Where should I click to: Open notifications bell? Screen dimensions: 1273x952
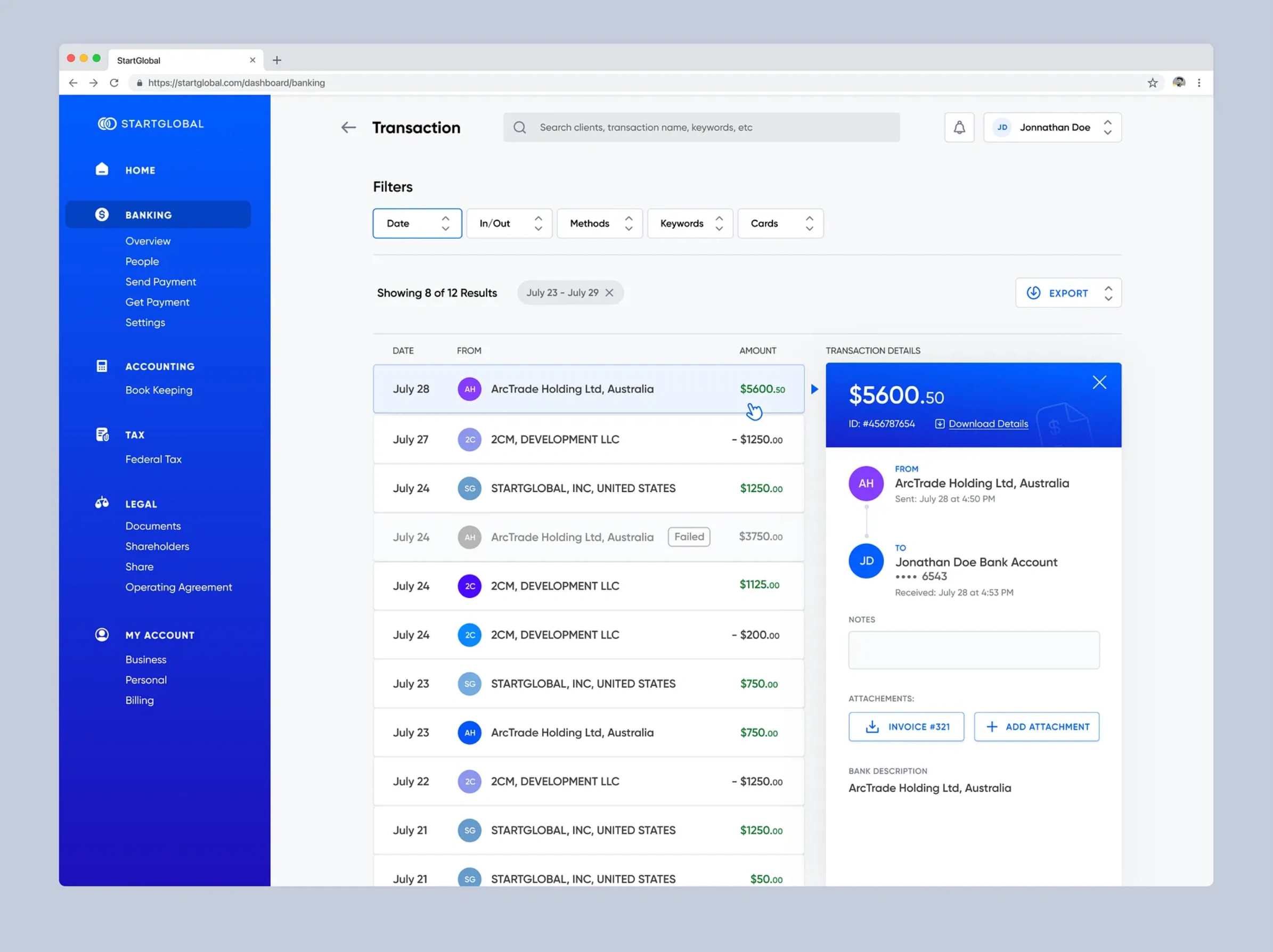tap(959, 127)
